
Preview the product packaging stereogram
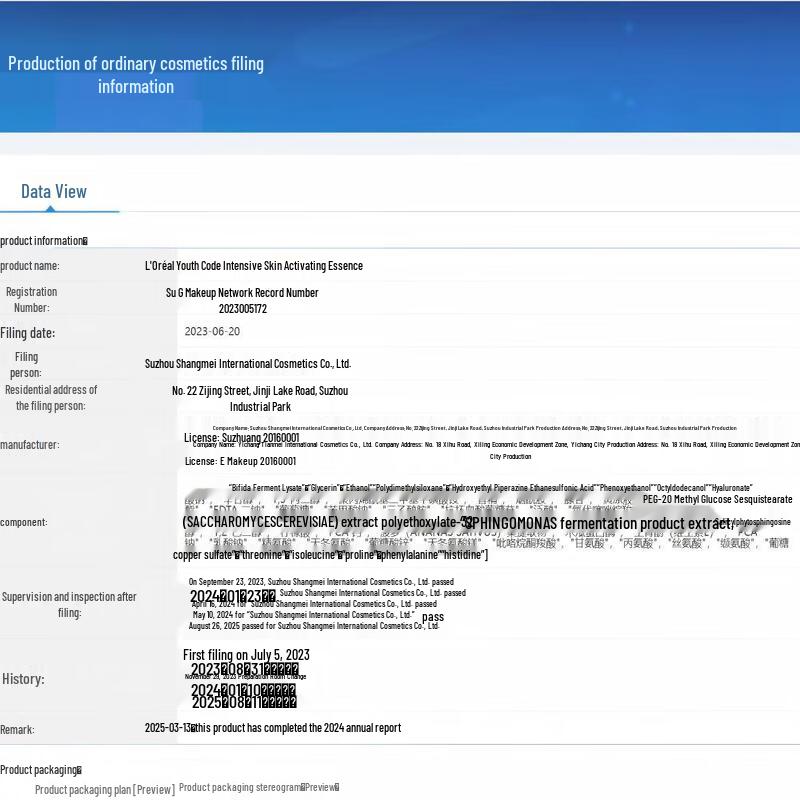258,787
